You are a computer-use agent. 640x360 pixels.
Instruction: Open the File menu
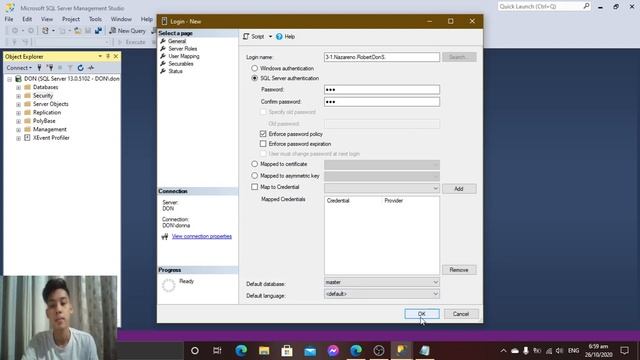[9, 19]
